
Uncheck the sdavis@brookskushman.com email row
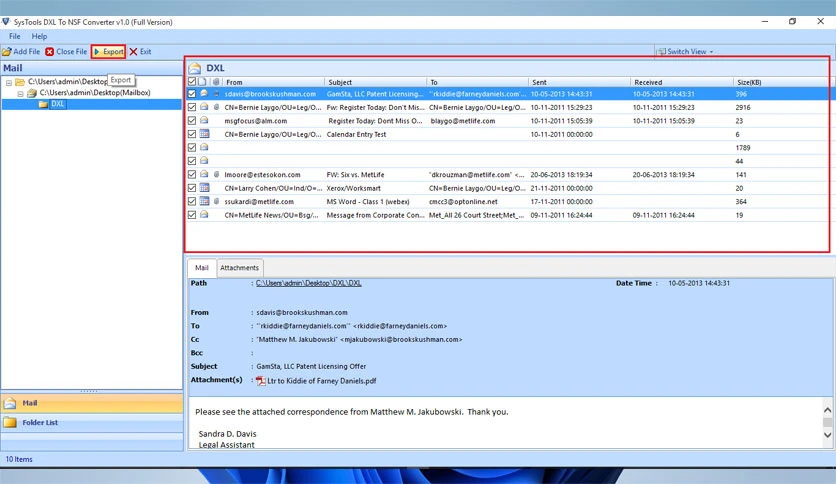(192, 93)
